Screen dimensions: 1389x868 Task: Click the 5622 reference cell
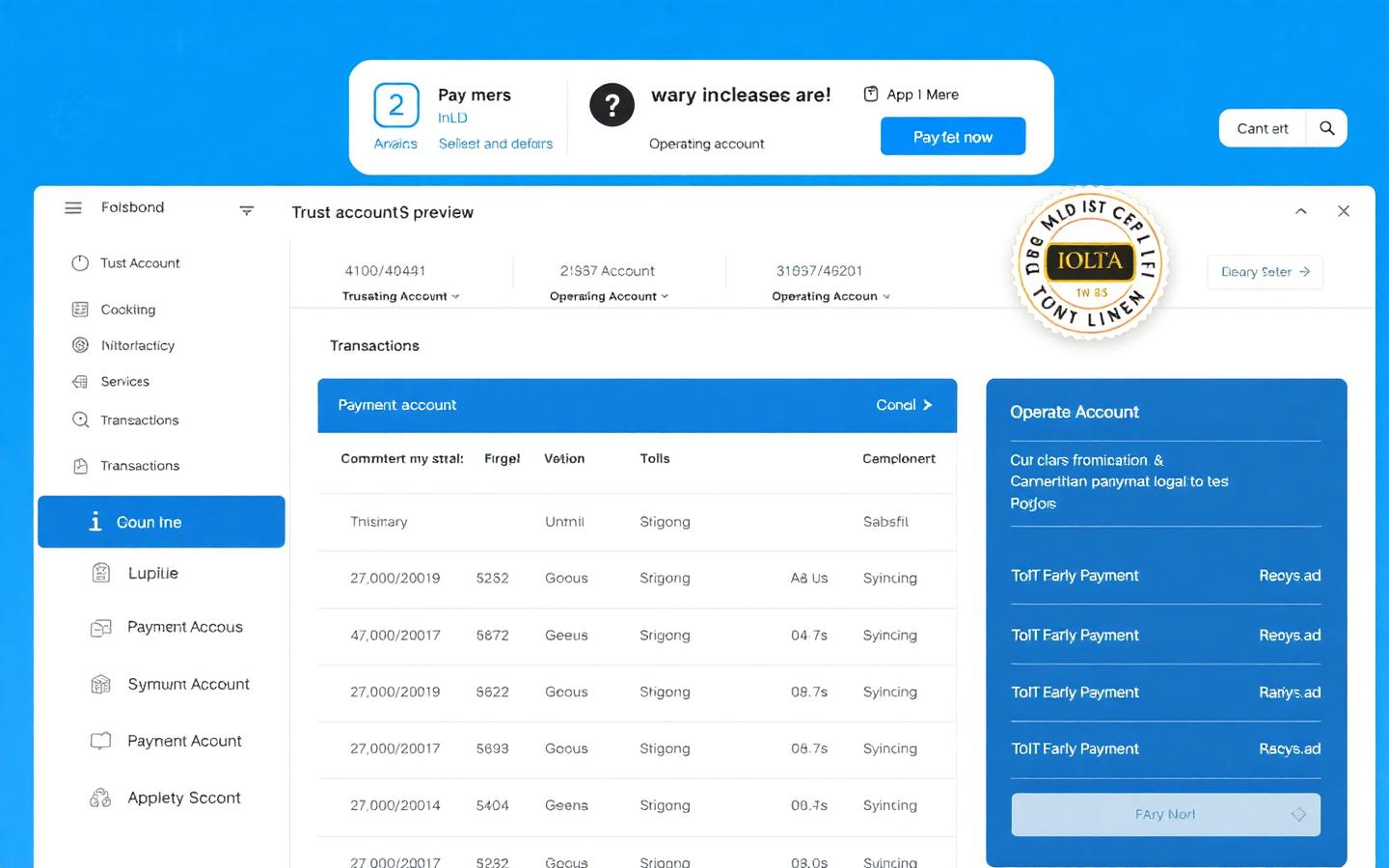pyautogui.click(x=492, y=692)
